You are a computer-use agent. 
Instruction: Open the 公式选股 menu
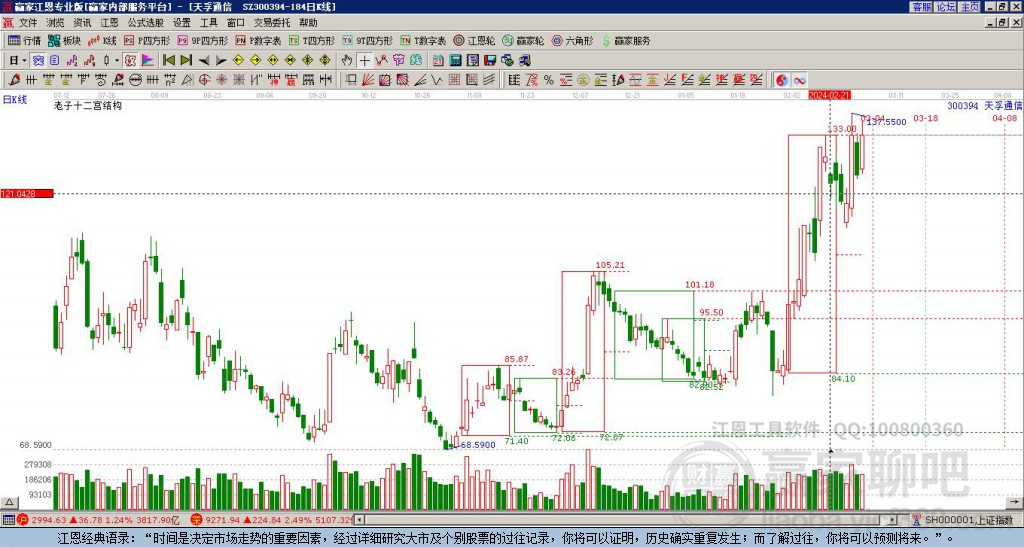146,23
